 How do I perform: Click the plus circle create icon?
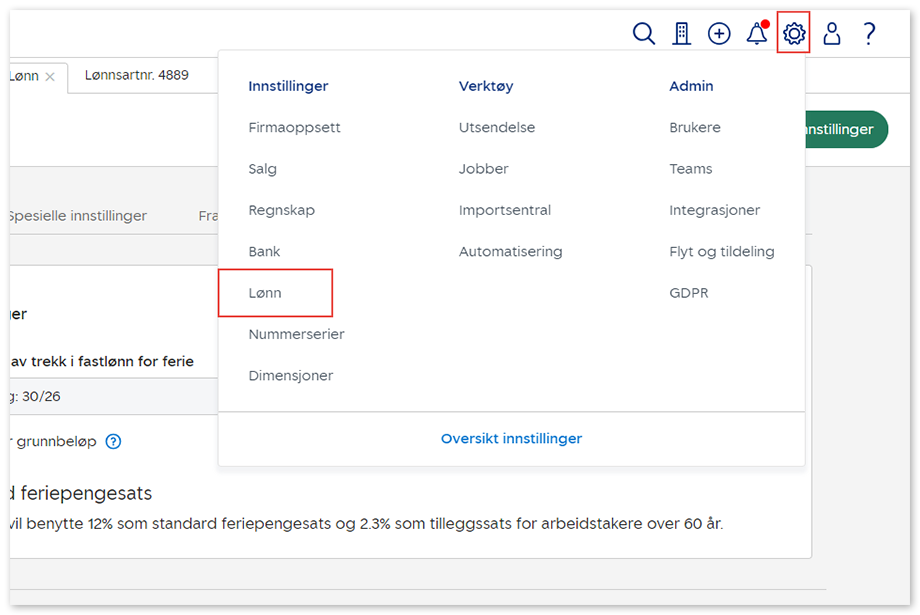coord(719,34)
